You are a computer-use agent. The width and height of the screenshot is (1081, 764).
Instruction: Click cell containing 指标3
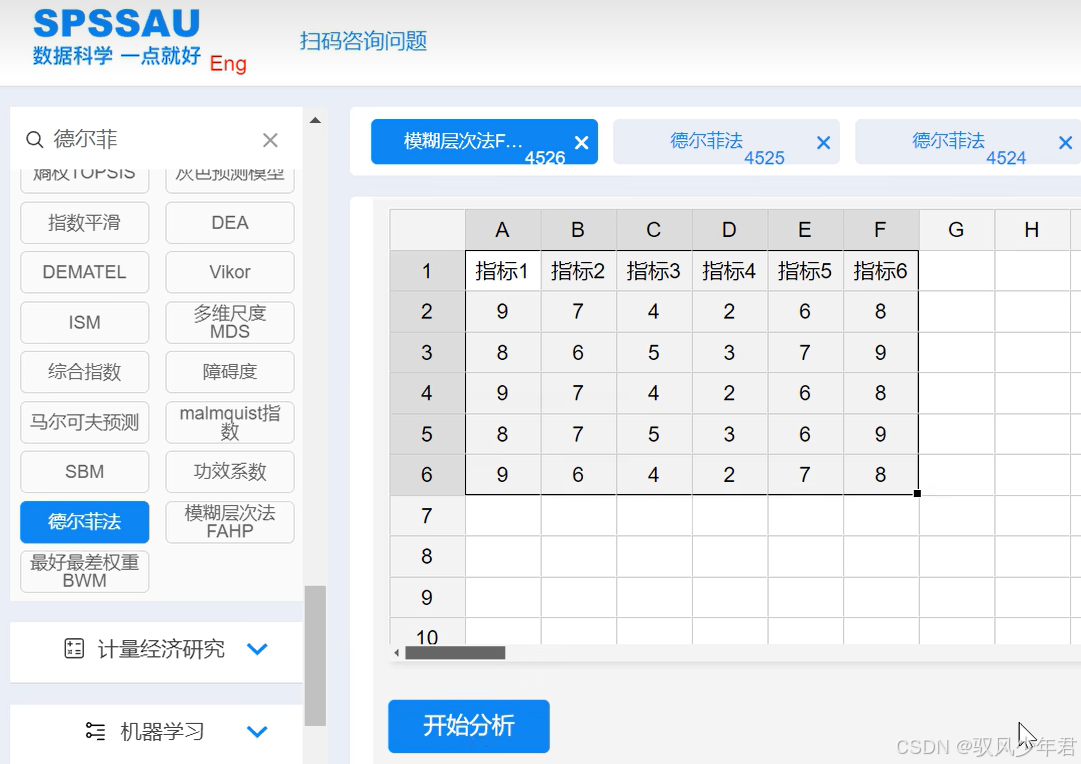point(654,271)
